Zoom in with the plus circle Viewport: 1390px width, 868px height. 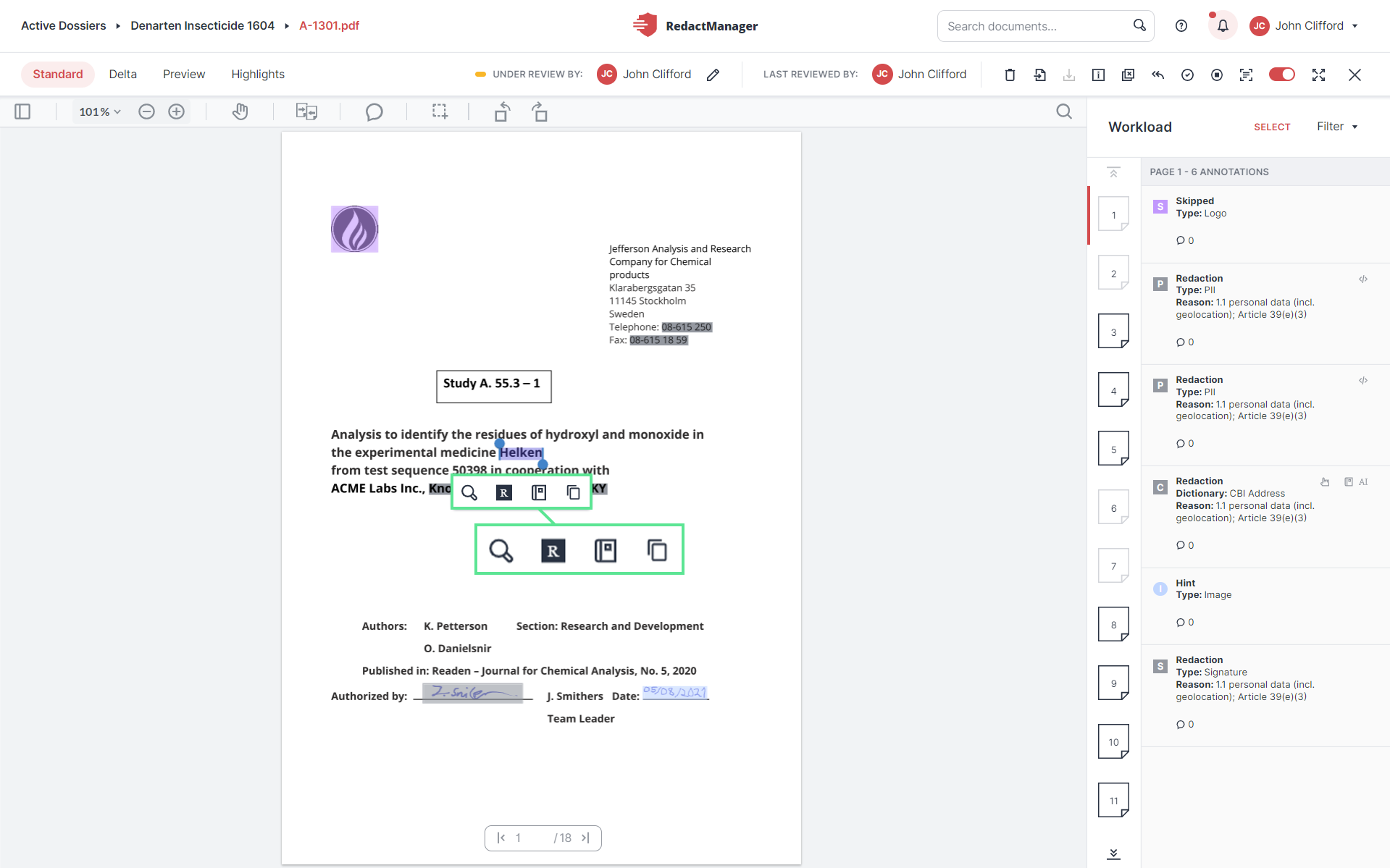pyautogui.click(x=176, y=111)
